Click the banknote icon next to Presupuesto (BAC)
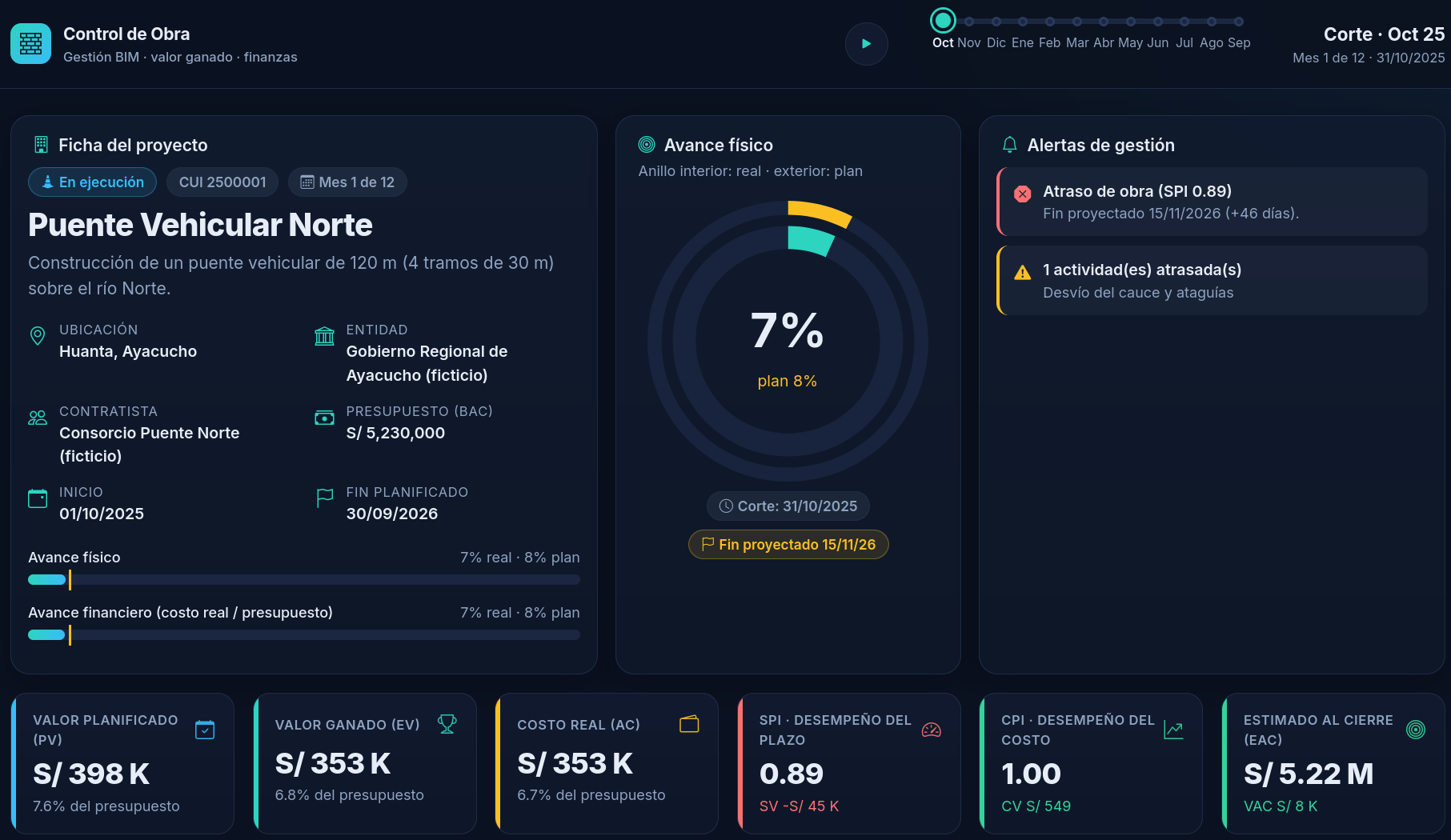1451x840 pixels. 324,418
